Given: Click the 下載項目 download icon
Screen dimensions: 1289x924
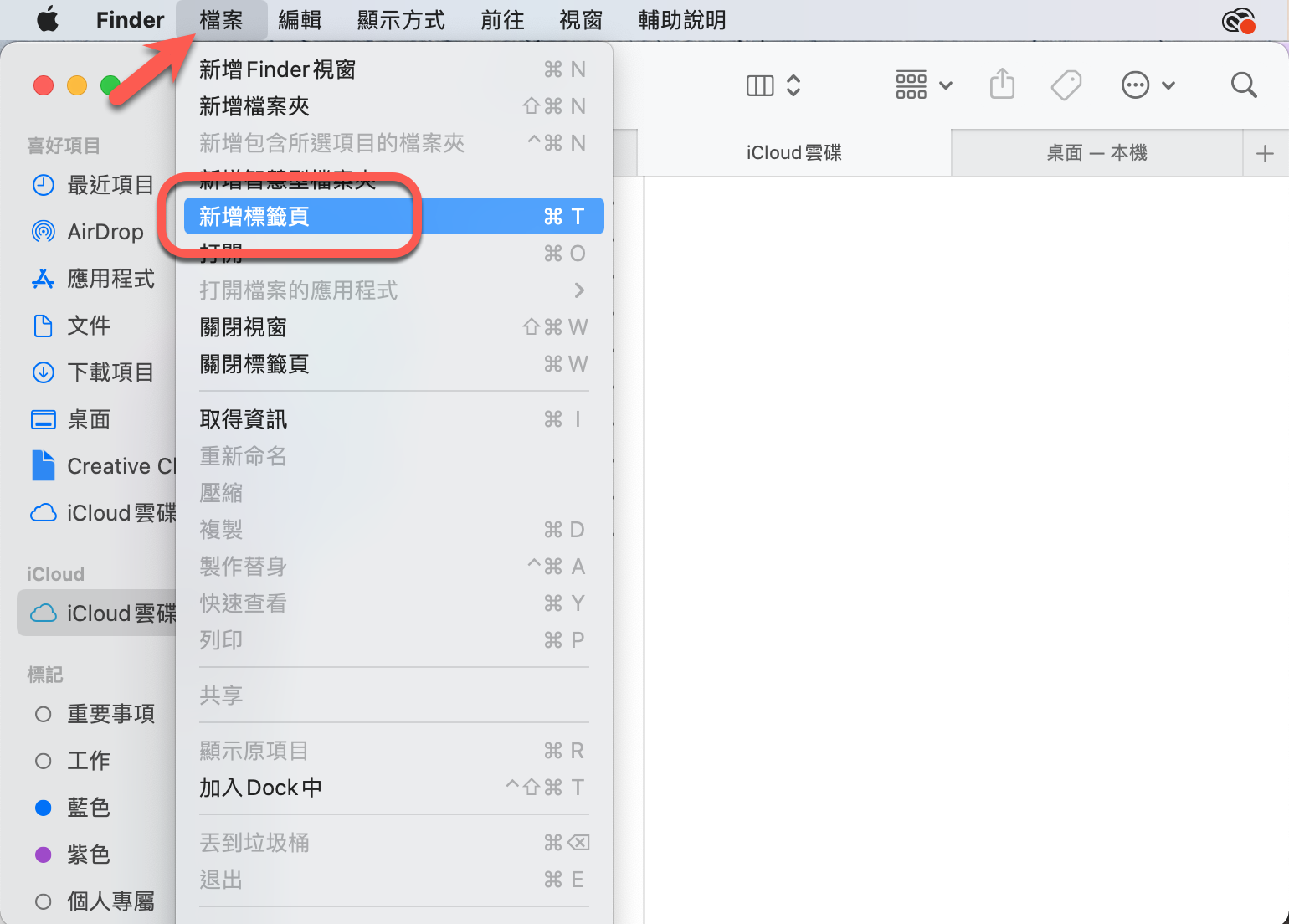Looking at the screenshot, I should tap(43, 372).
